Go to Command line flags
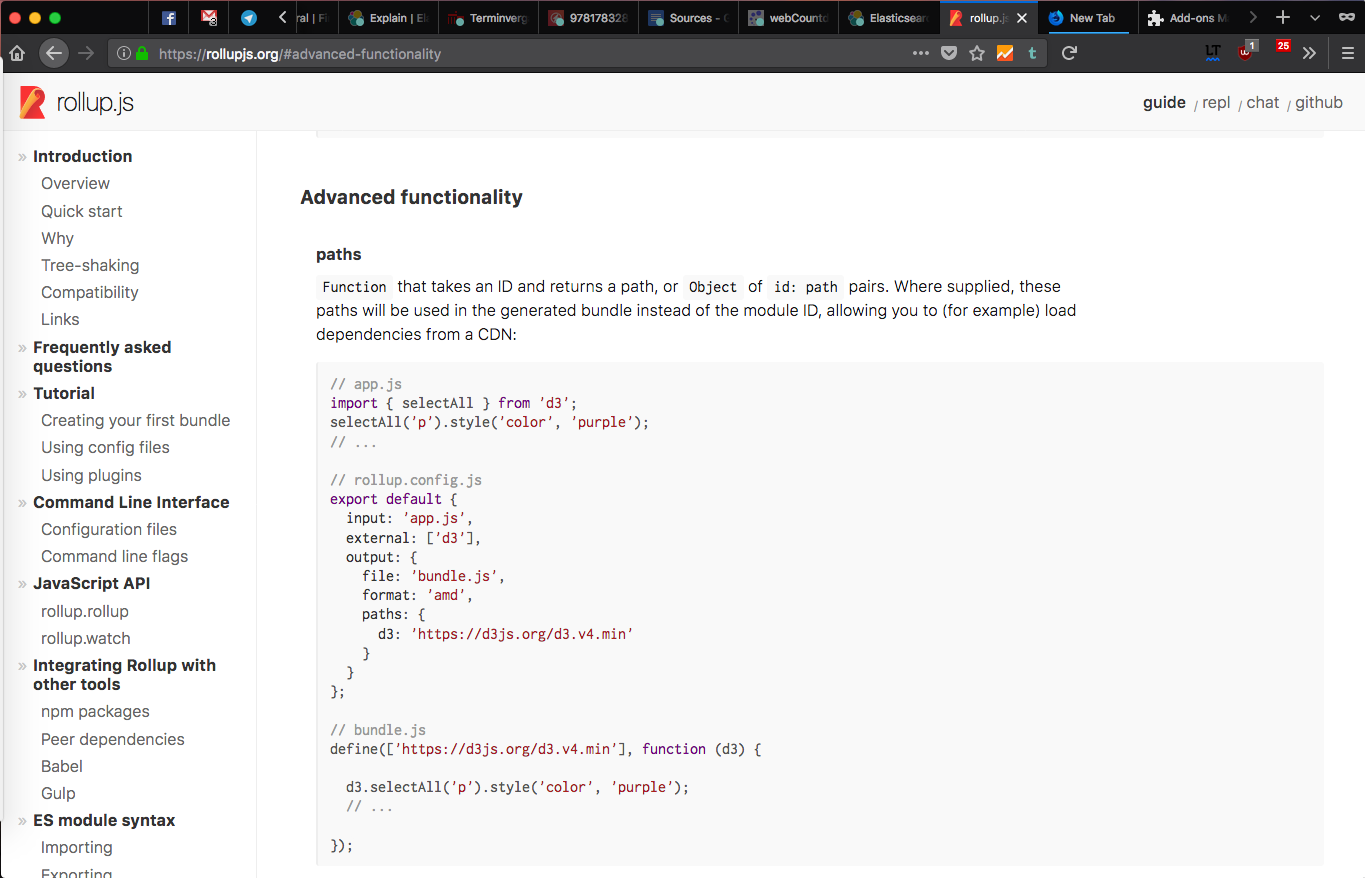The width and height of the screenshot is (1365, 878). 114,556
